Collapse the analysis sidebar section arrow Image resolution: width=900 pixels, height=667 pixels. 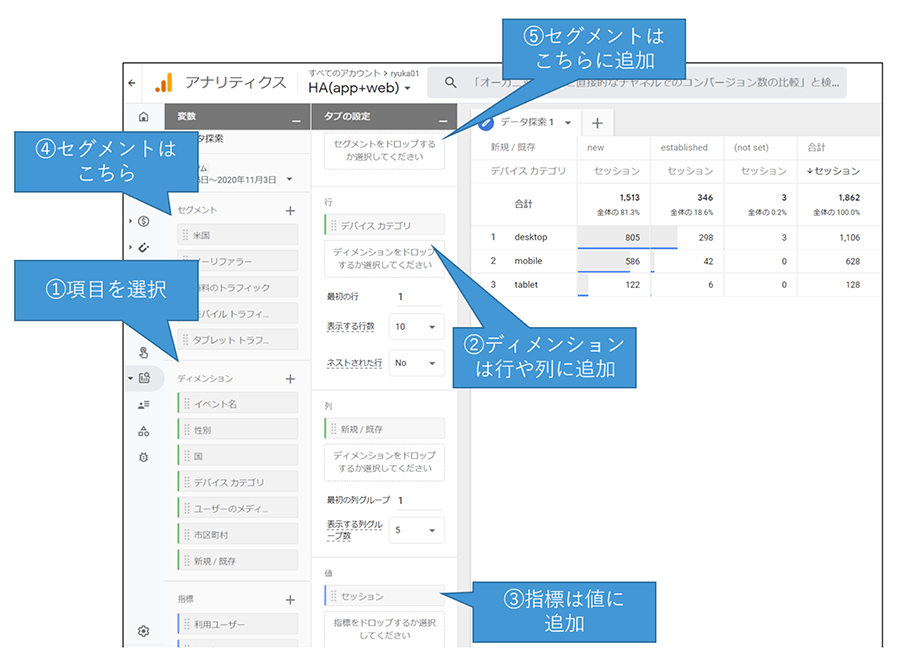pos(130,378)
